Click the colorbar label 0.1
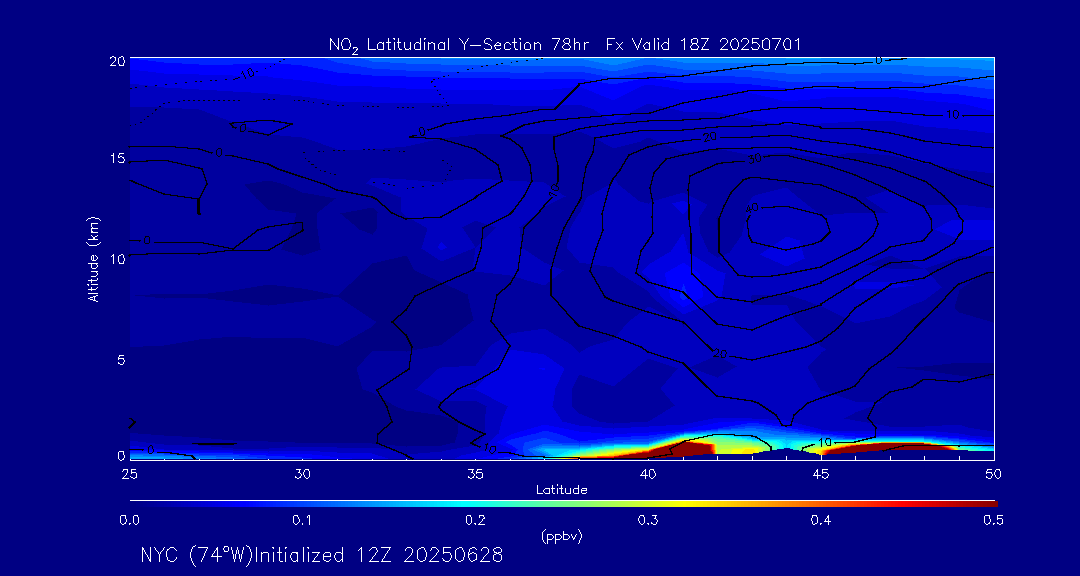Viewport: 1080px width, 576px height. [x=302, y=521]
